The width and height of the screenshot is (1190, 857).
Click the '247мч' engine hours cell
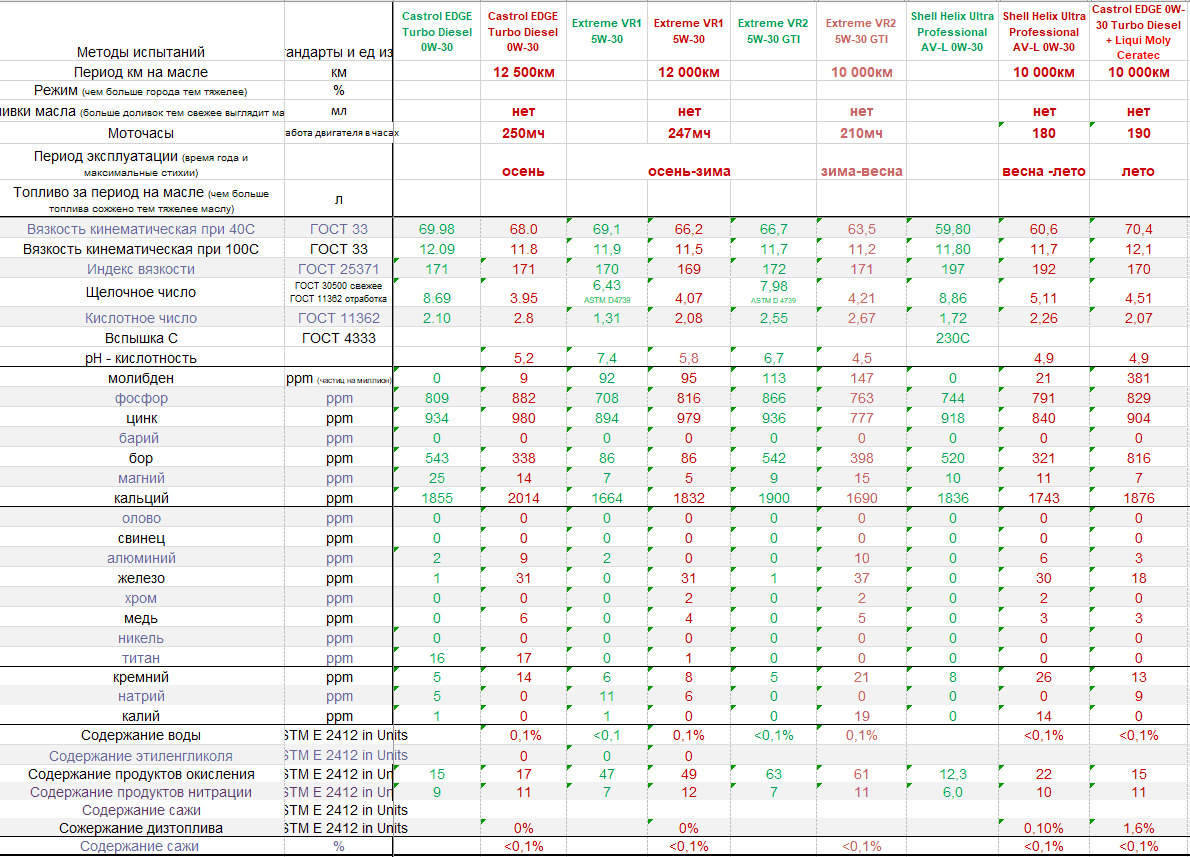[688, 133]
